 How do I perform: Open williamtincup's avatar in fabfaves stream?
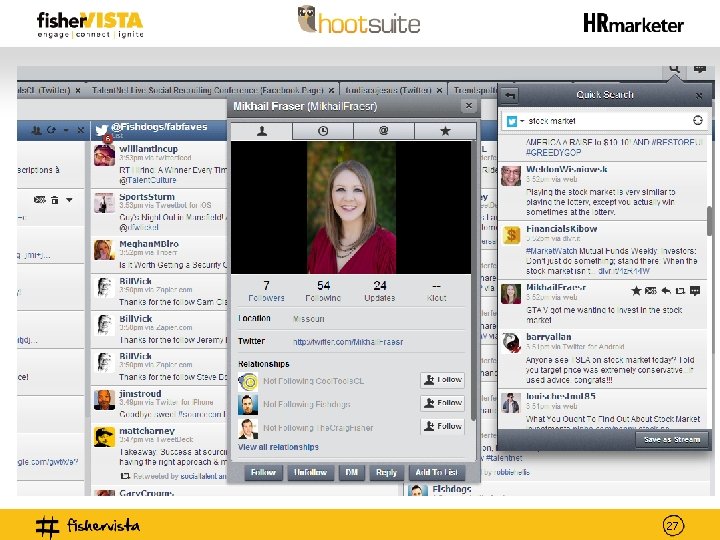tap(104, 156)
